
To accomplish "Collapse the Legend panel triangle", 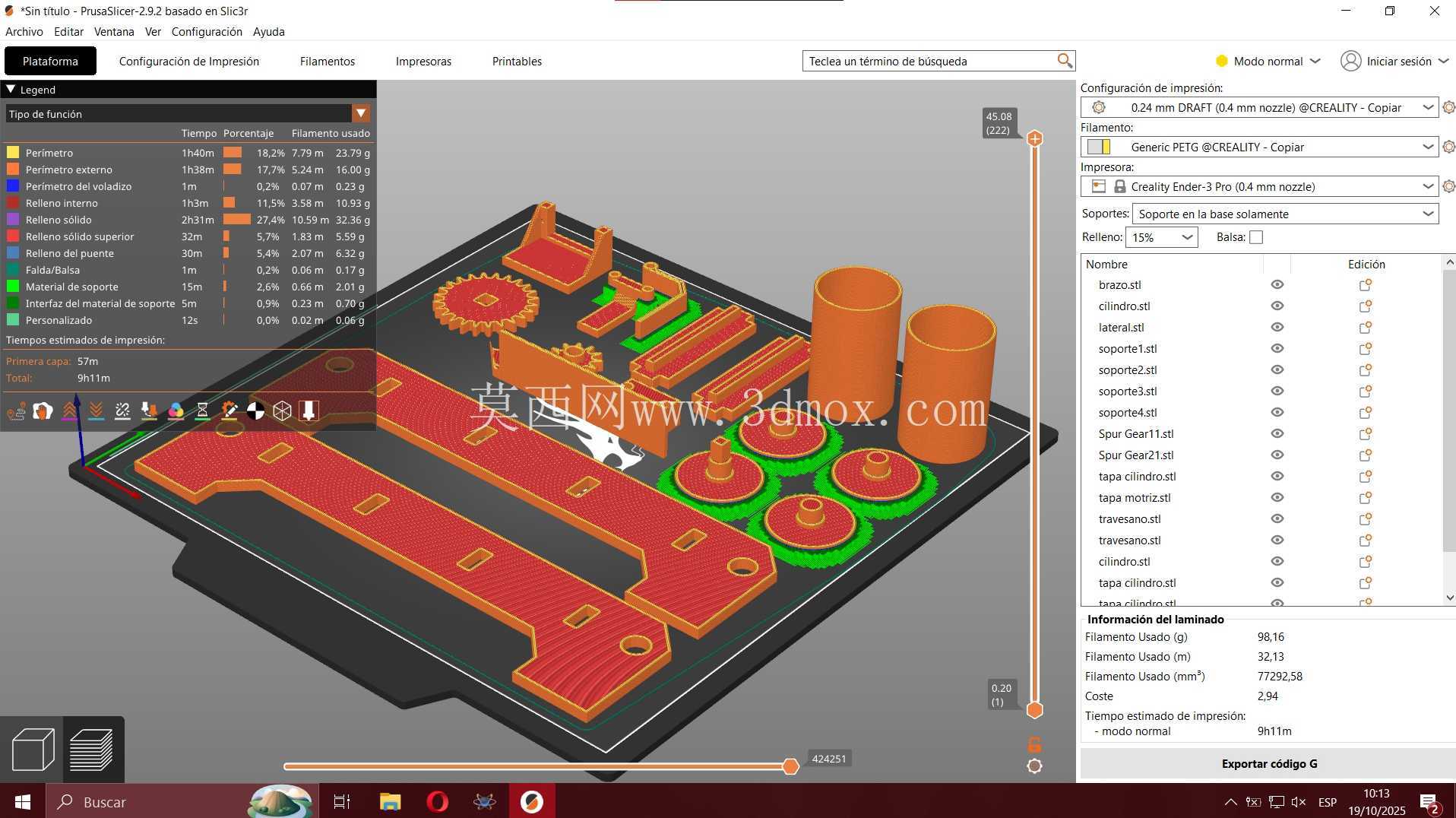I will pos(11,89).
